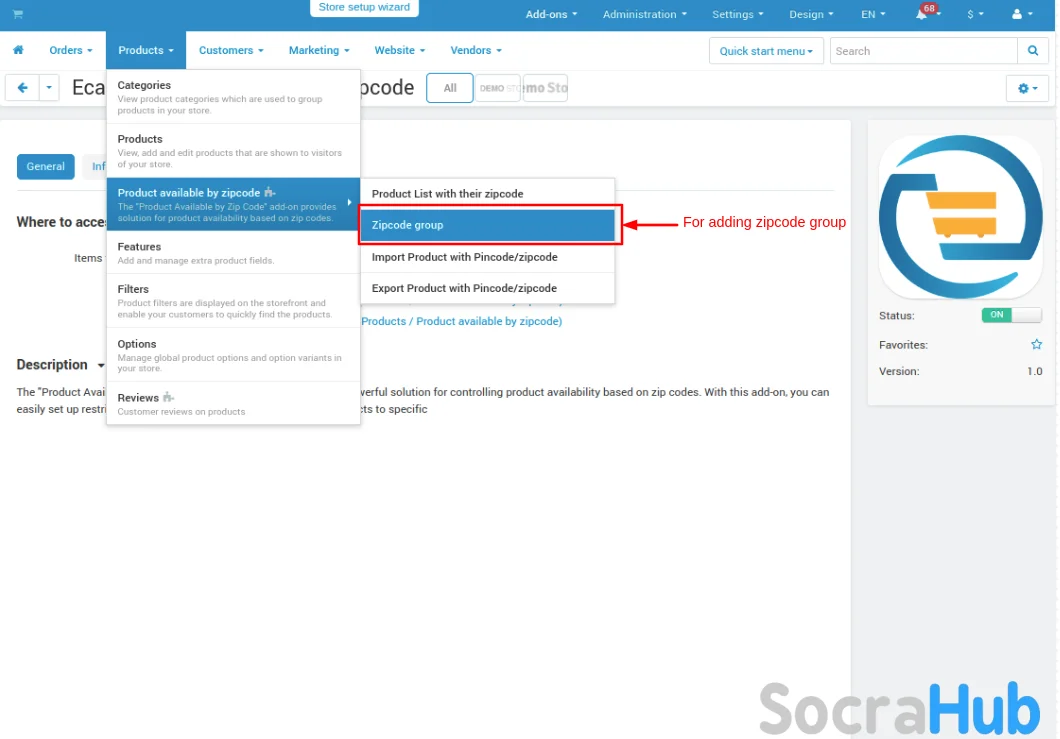Open the Vendors menu
Image resolution: width=1060 pixels, height=739 pixels.
point(476,50)
